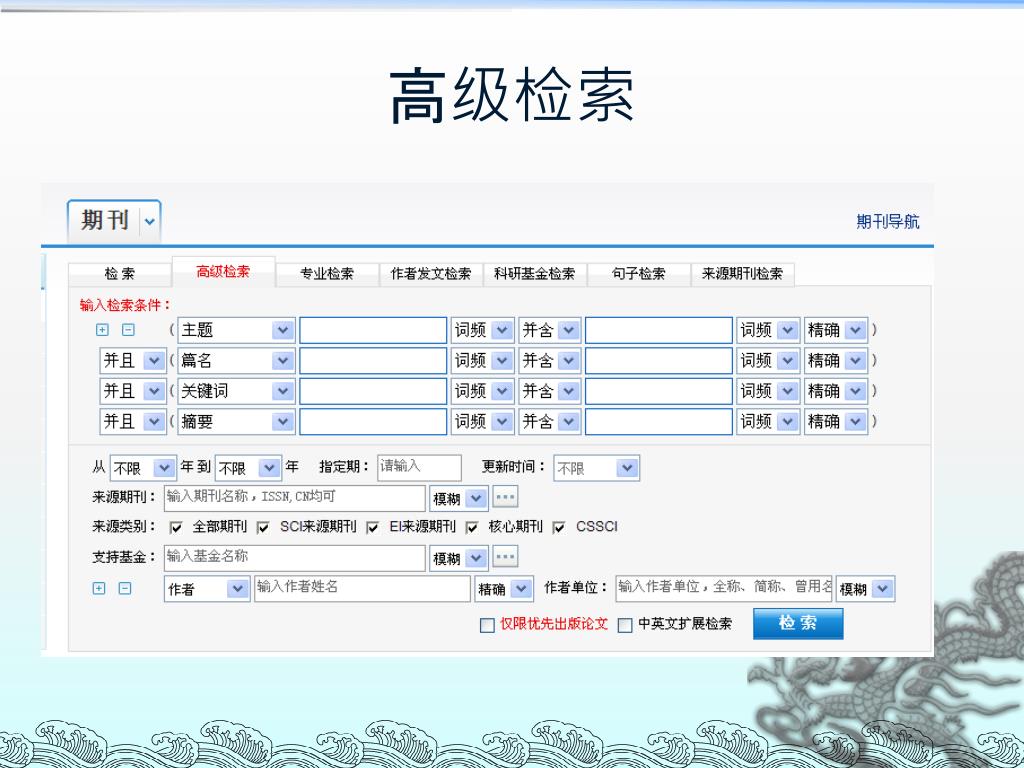This screenshot has height=768, width=1024.
Task: Switch to the 句子检索 tab
Action: [x=639, y=274]
